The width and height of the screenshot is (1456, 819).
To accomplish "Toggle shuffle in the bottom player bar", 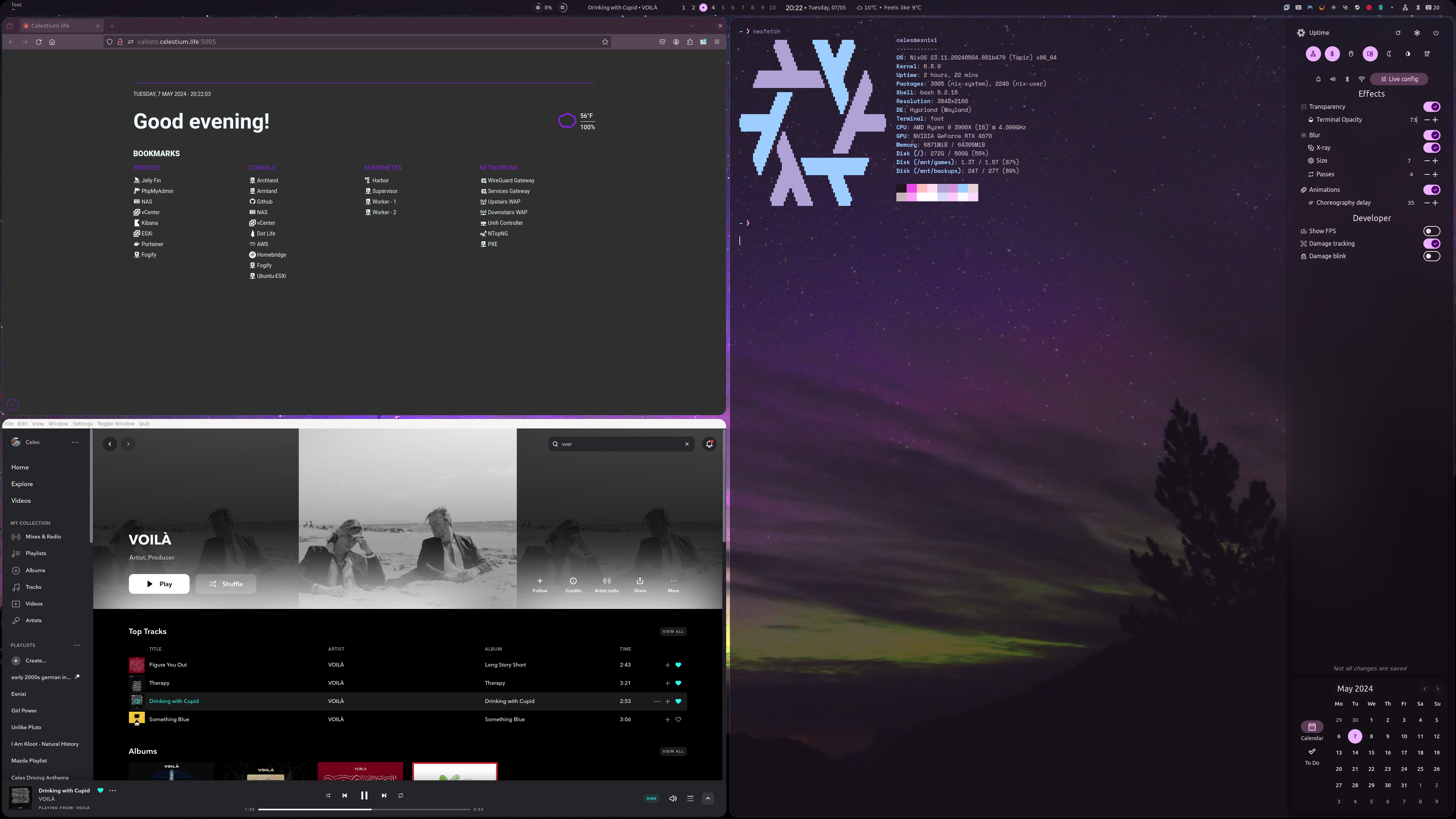I will tap(328, 796).
